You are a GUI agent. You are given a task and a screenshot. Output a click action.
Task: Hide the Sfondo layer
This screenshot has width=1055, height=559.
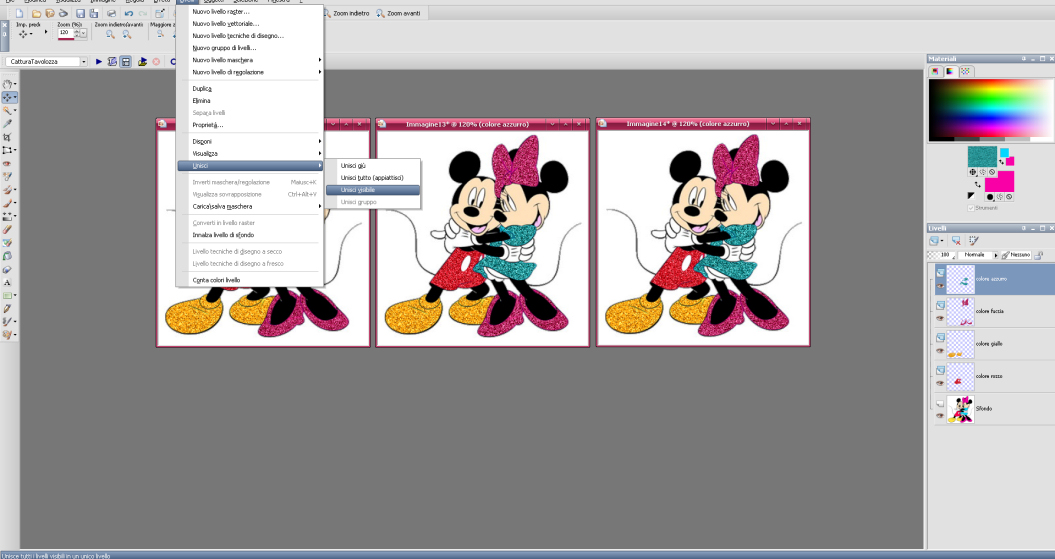coord(940,416)
